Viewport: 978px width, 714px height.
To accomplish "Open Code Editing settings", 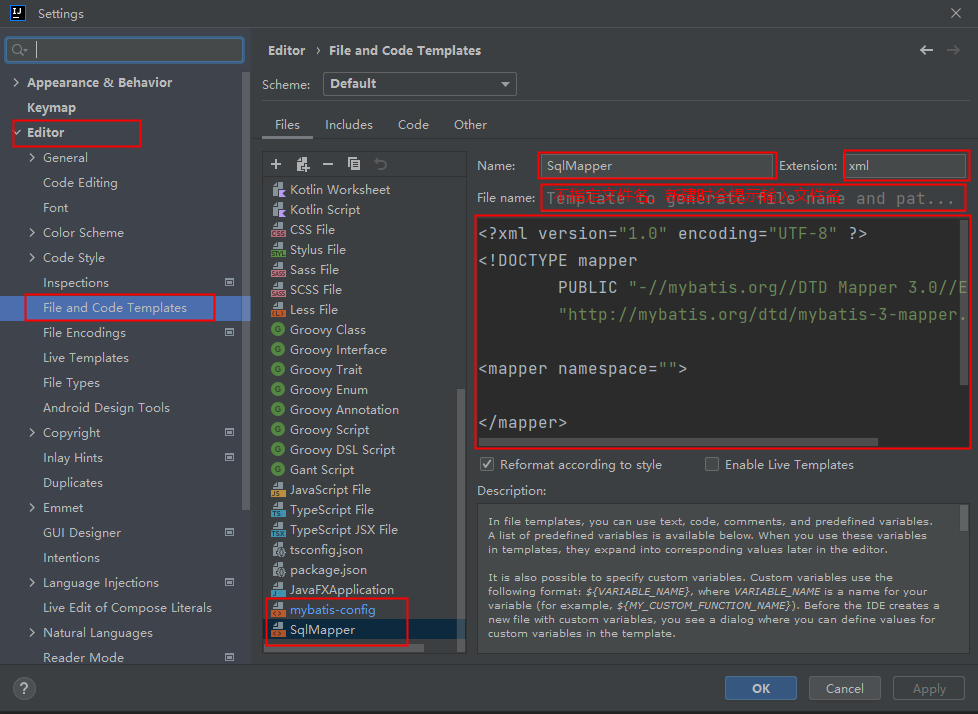I will pyautogui.click(x=80, y=183).
